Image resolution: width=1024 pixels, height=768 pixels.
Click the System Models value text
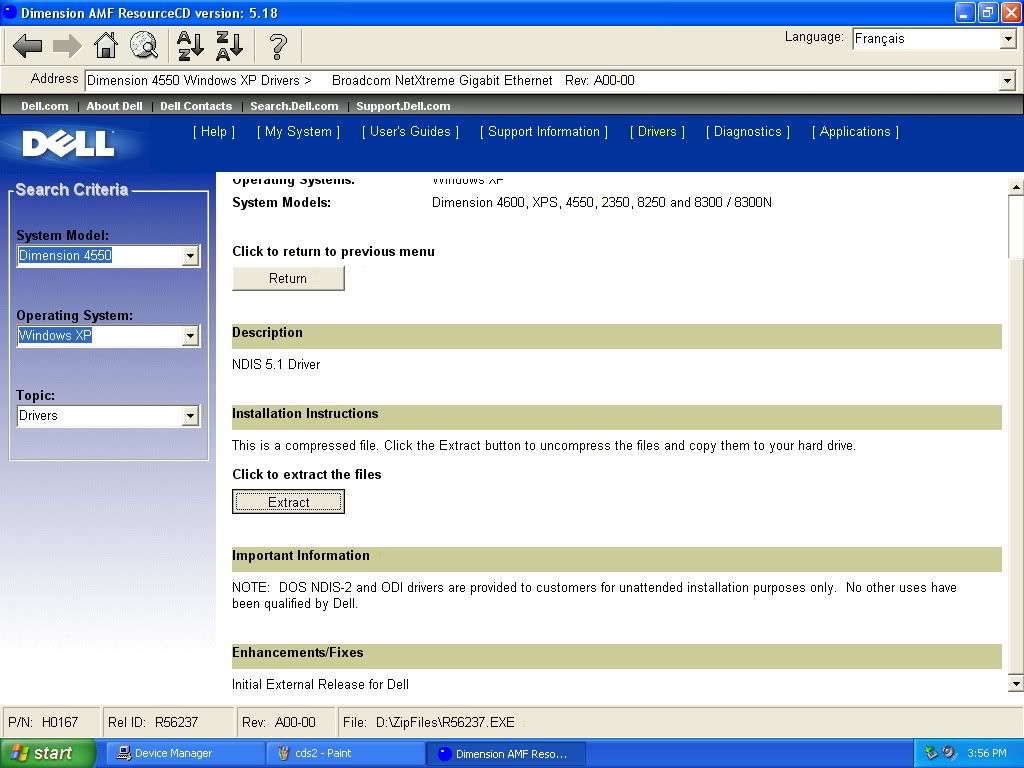coord(601,202)
